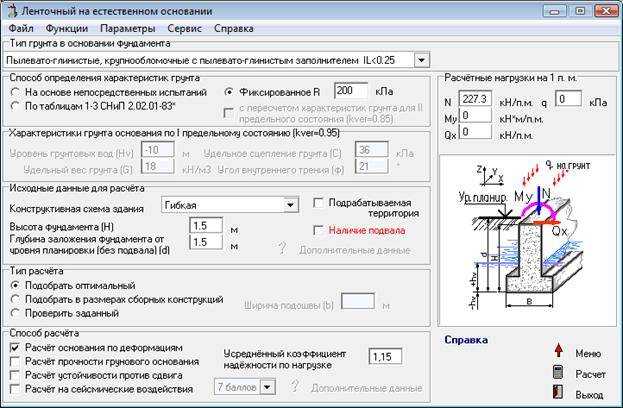Click the question mark near Дополнительные данные
623x408 pixels.
click(x=281, y=249)
